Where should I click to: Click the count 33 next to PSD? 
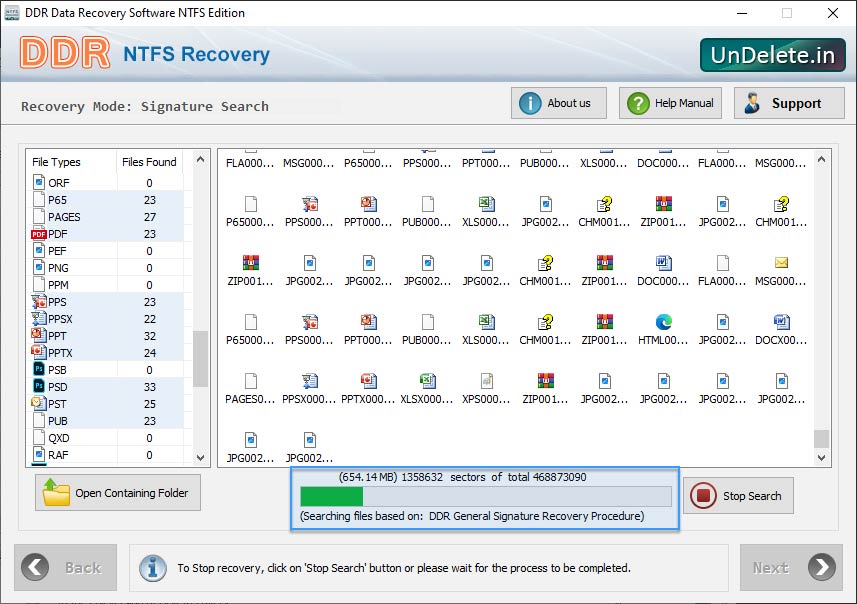(x=150, y=387)
